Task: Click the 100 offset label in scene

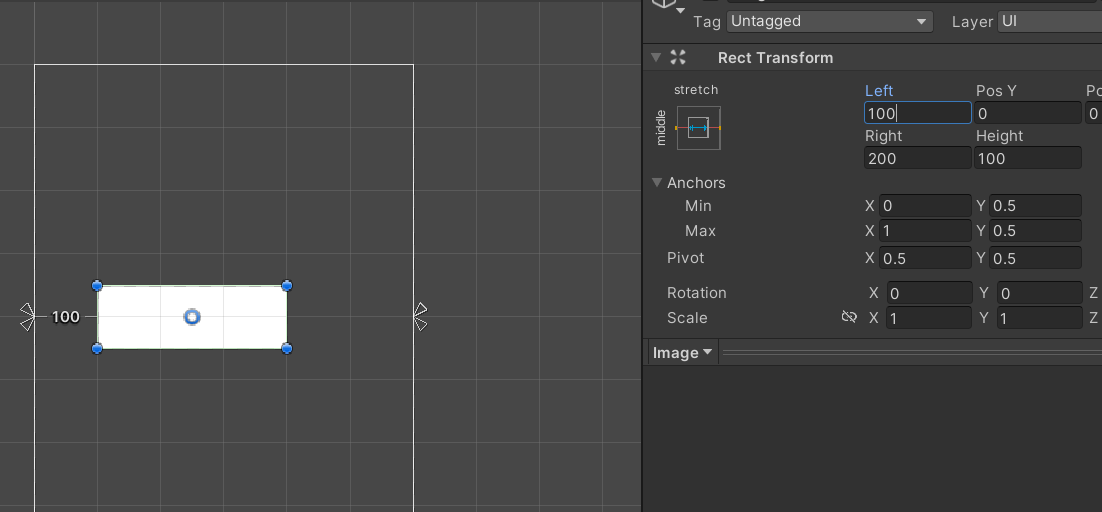Action: (65, 317)
